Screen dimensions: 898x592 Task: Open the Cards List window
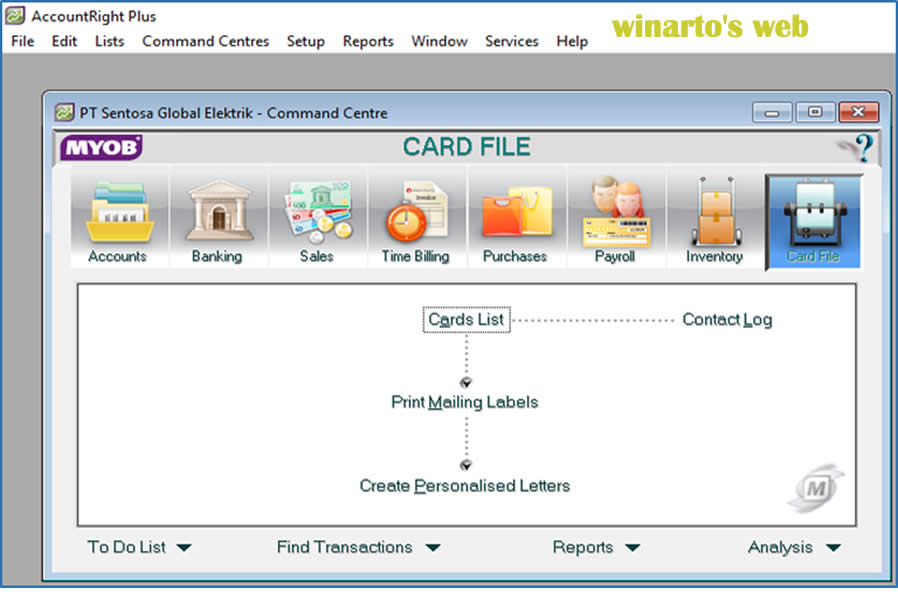(466, 319)
